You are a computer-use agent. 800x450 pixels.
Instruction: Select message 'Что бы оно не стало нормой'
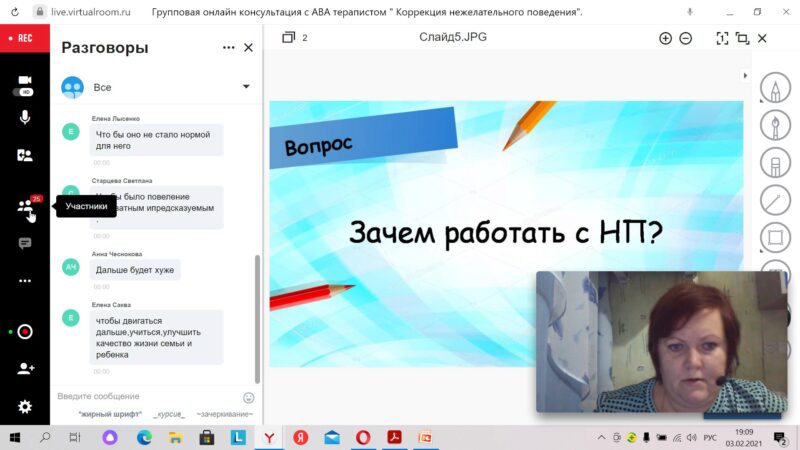157,140
